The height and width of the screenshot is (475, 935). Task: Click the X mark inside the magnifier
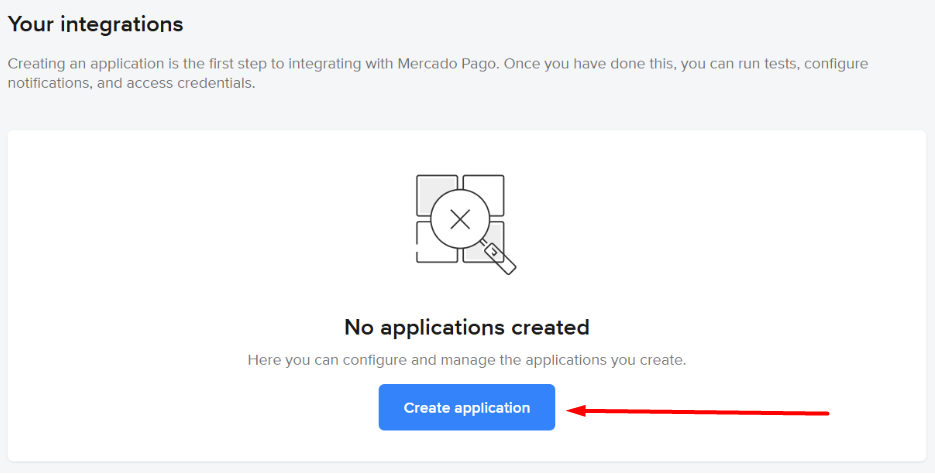pyautogui.click(x=460, y=220)
